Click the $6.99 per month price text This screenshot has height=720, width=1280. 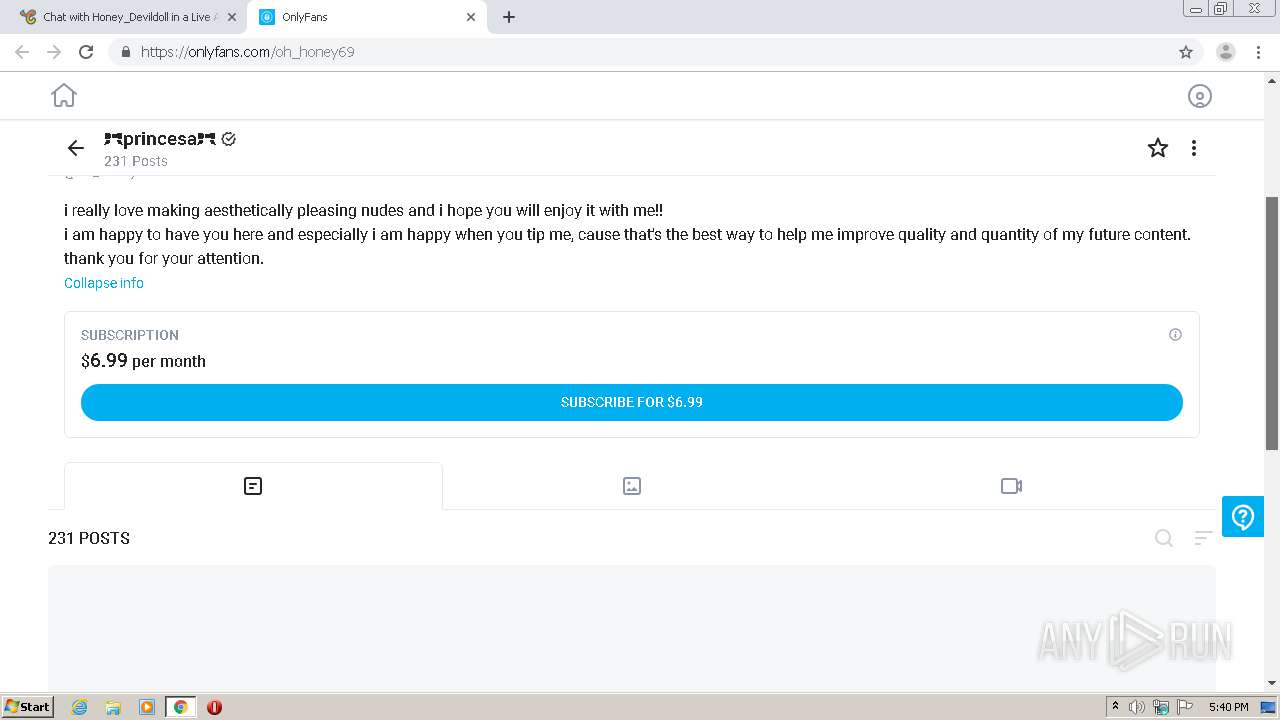pyautogui.click(x=143, y=361)
